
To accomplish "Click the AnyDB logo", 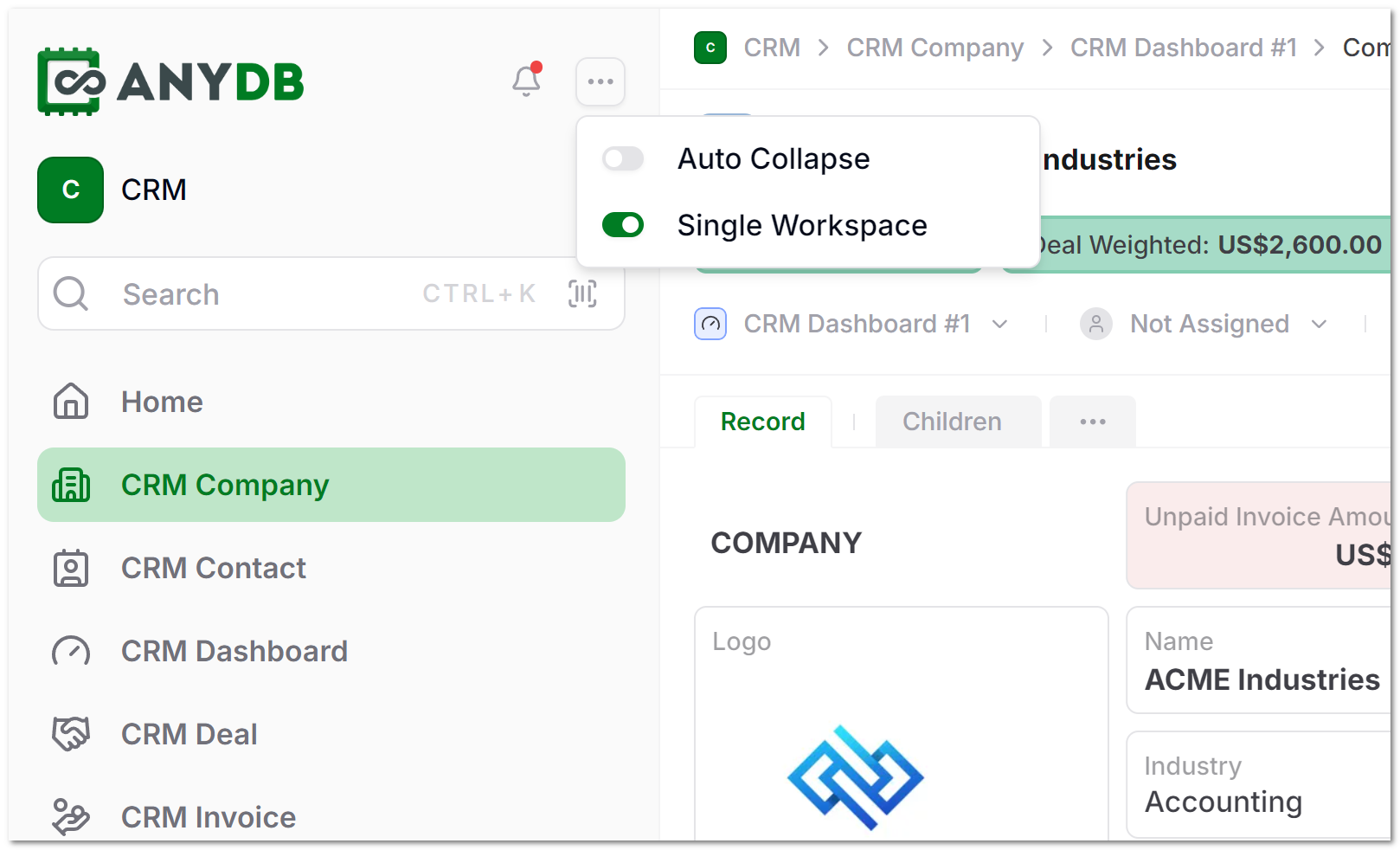I will [x=170, y=81].
